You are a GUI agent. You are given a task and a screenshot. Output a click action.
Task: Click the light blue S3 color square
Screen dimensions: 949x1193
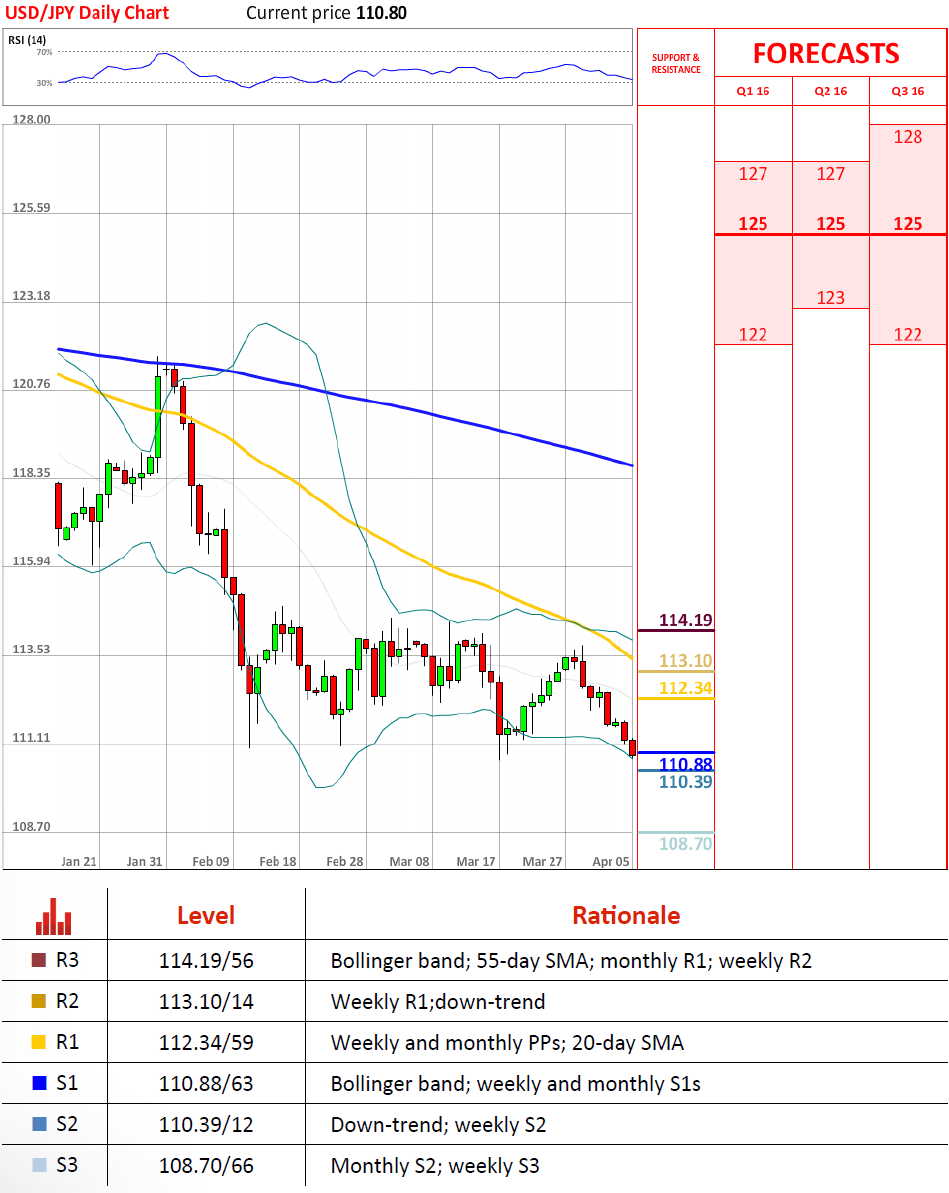click(x=38, y=1165)
